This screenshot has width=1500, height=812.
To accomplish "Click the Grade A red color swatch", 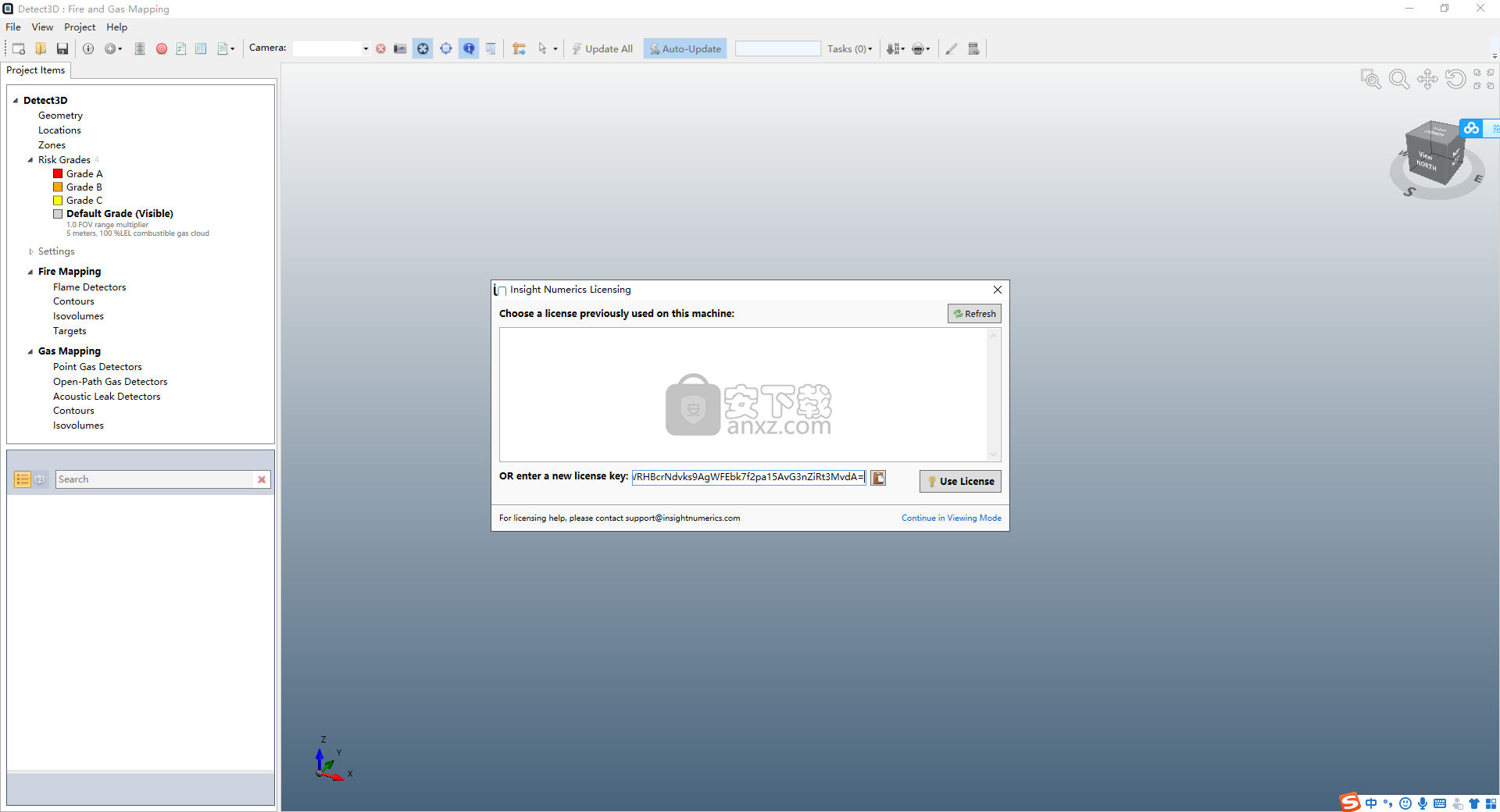I will [58, 173].
